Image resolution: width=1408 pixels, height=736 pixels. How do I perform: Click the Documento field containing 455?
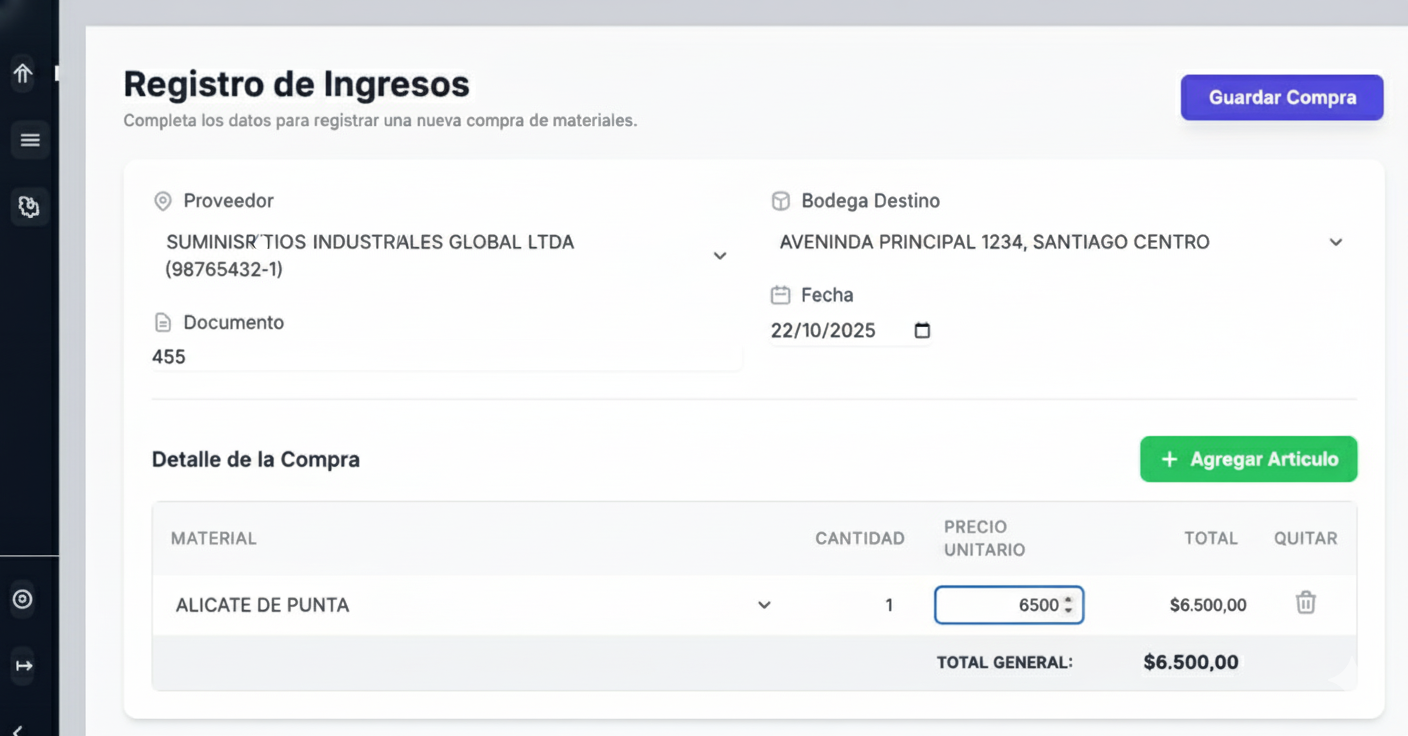pos(445,357)
